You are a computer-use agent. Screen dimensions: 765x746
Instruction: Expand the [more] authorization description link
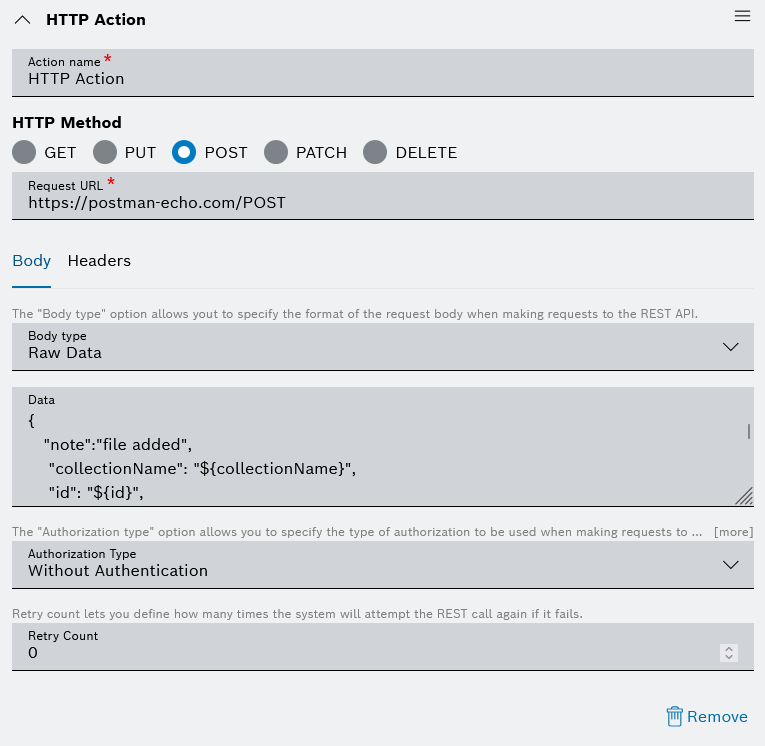tap(733, 532)
